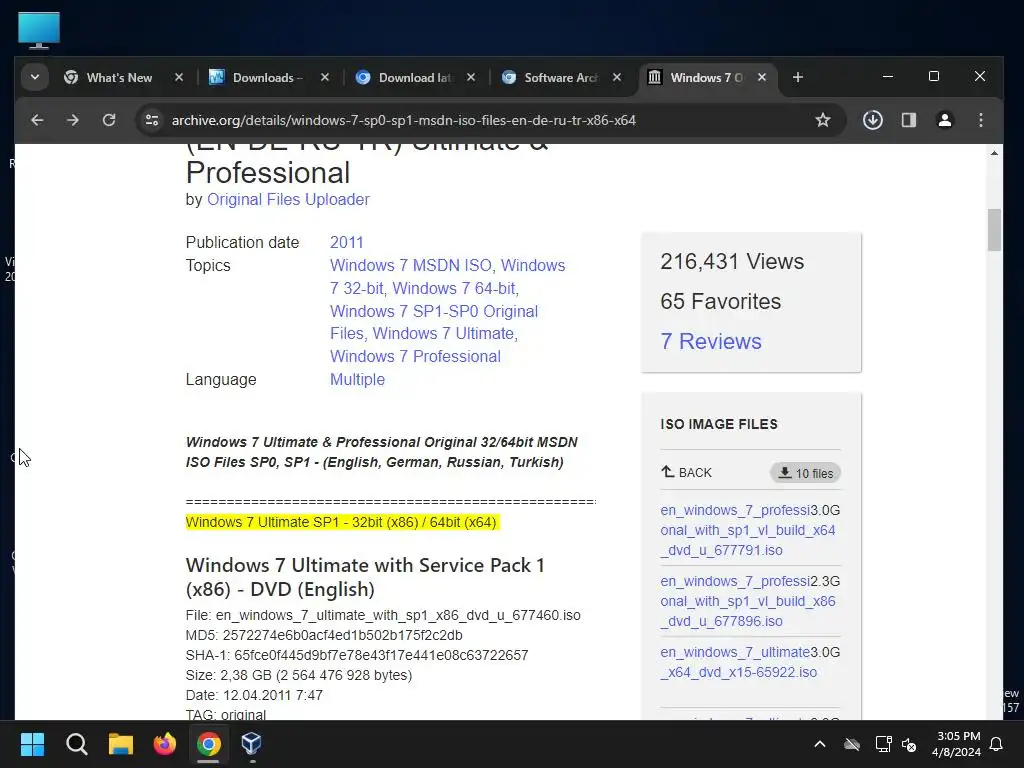Click the 2011 publication date link
This screenshot has height=768, width=1024.
point(346,242)
